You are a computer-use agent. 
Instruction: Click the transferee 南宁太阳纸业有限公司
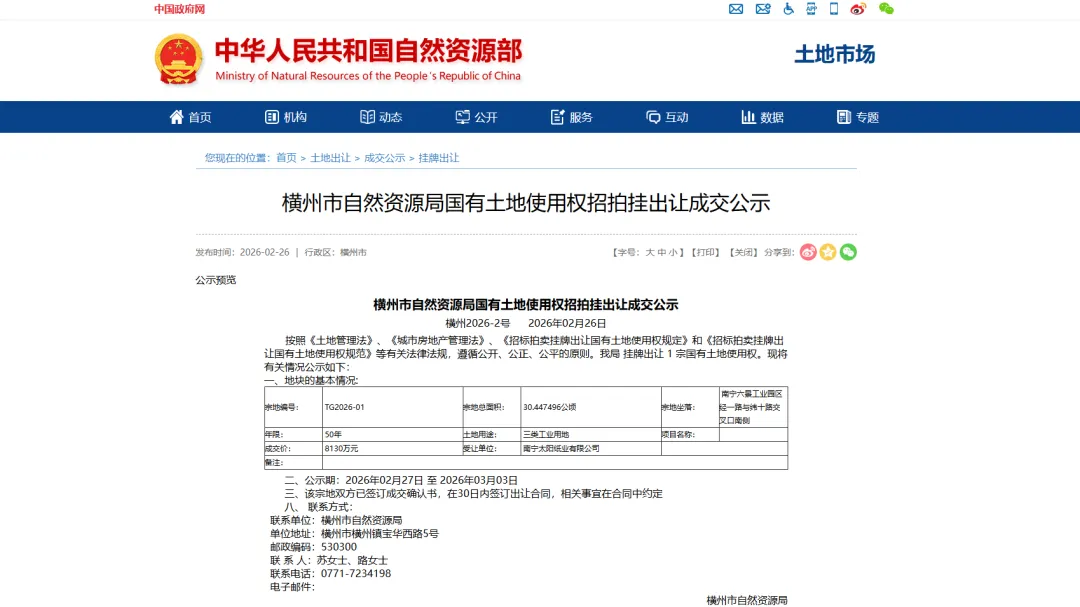click(561, 449)
